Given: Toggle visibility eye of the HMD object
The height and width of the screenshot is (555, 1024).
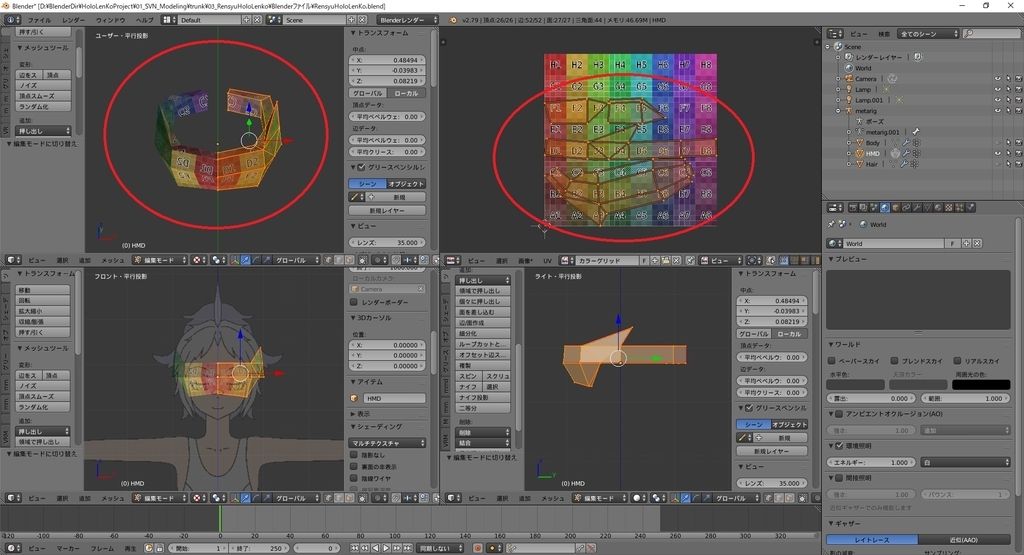Looking at the screenshot, I should tap(998, 153).
